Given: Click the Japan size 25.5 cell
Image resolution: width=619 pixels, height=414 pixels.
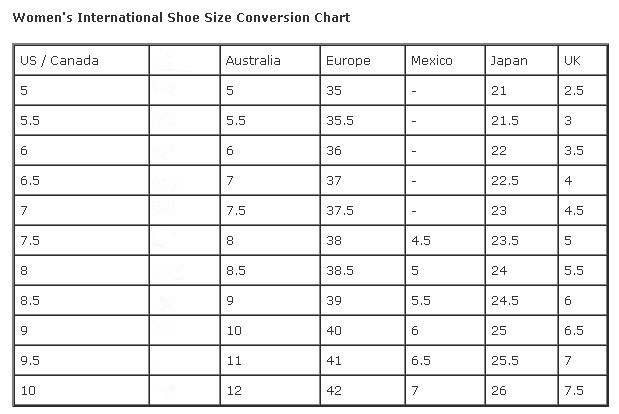Looking at the screenshot, I should [504, 360].
